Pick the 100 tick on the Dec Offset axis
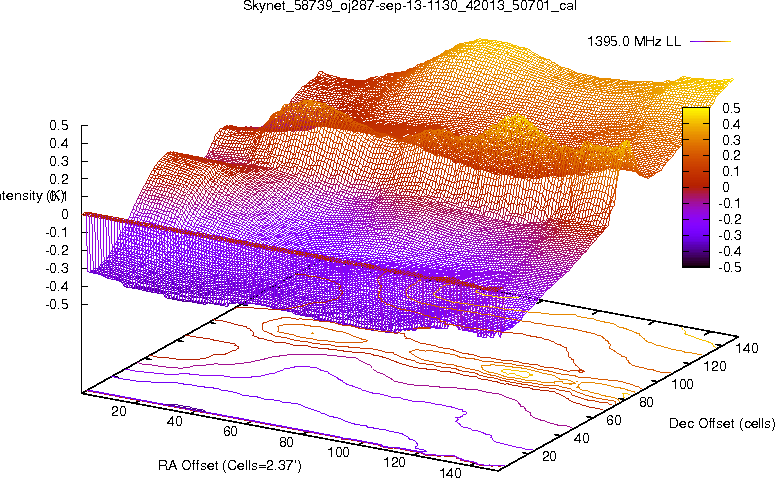This screenshot has height=478, width=775. [682, 384]
